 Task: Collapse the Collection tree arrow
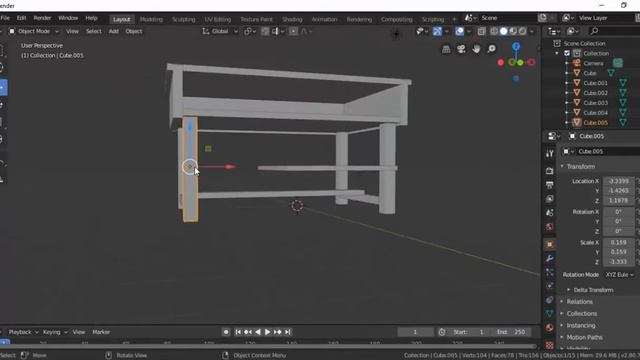[x=557, y=53]
